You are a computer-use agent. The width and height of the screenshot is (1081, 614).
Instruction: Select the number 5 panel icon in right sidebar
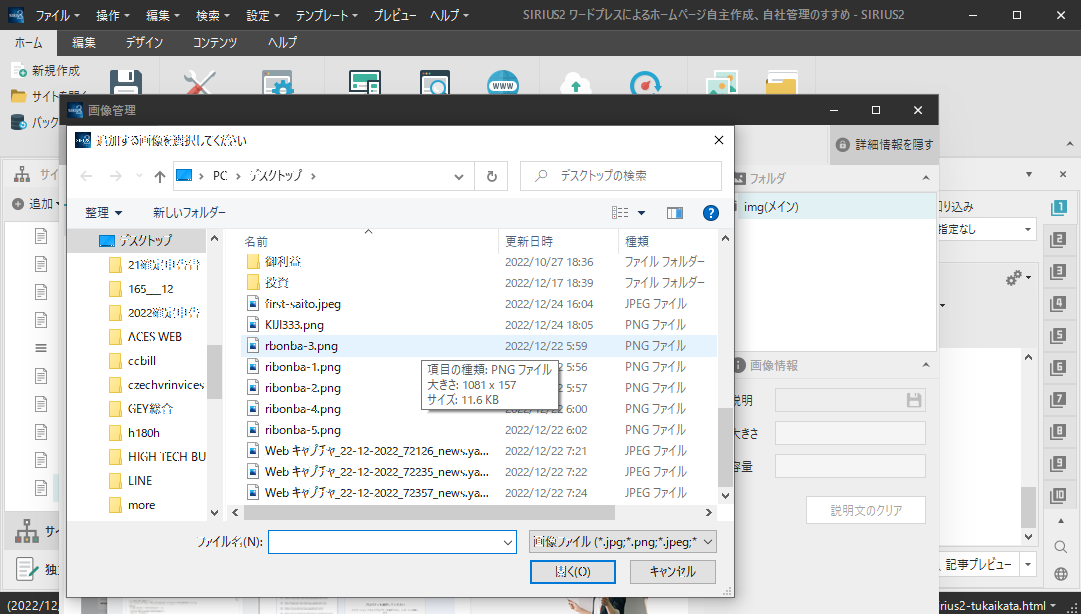click(1058, 336)
